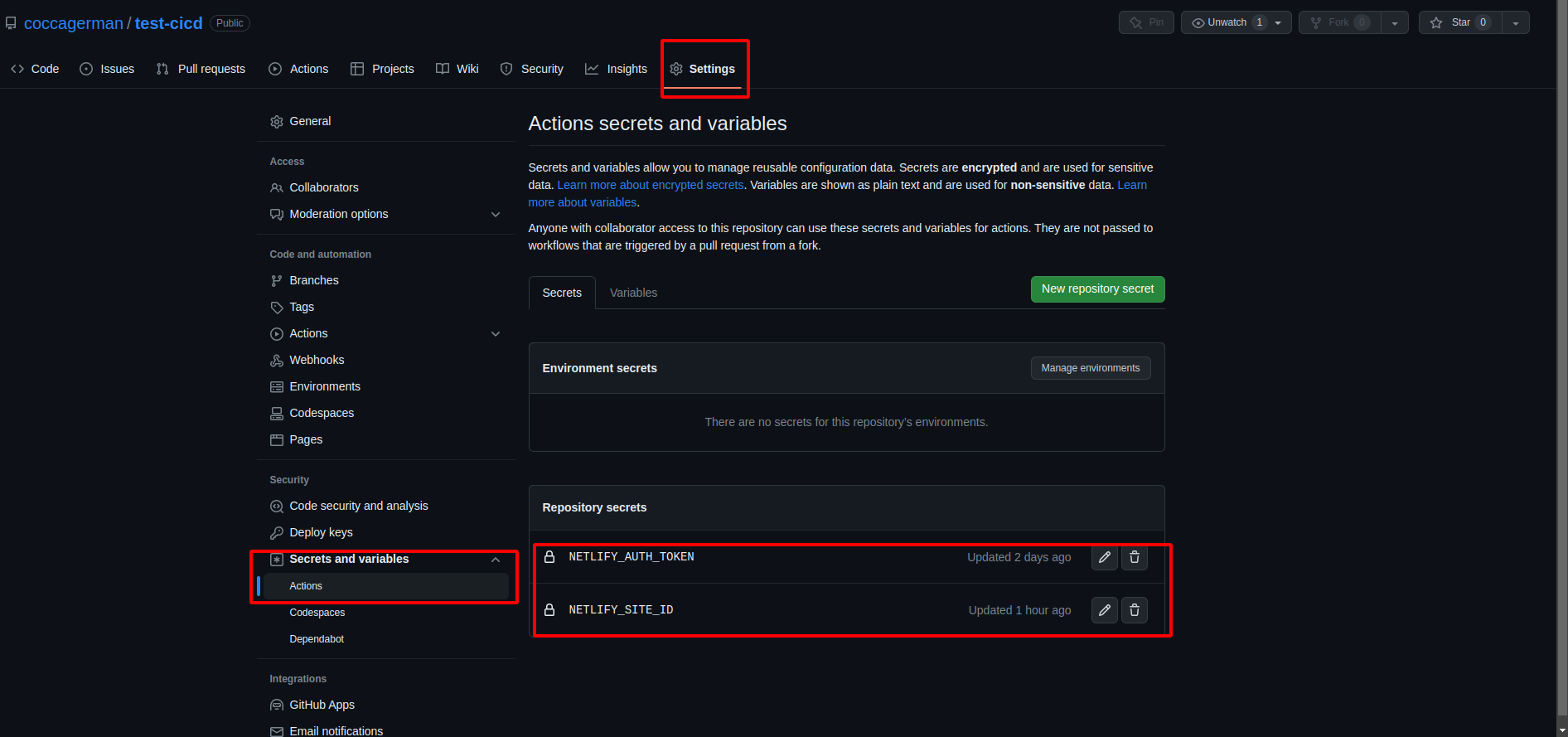
Task: Click the mail icon beside Email notifications
Action: 277,732
